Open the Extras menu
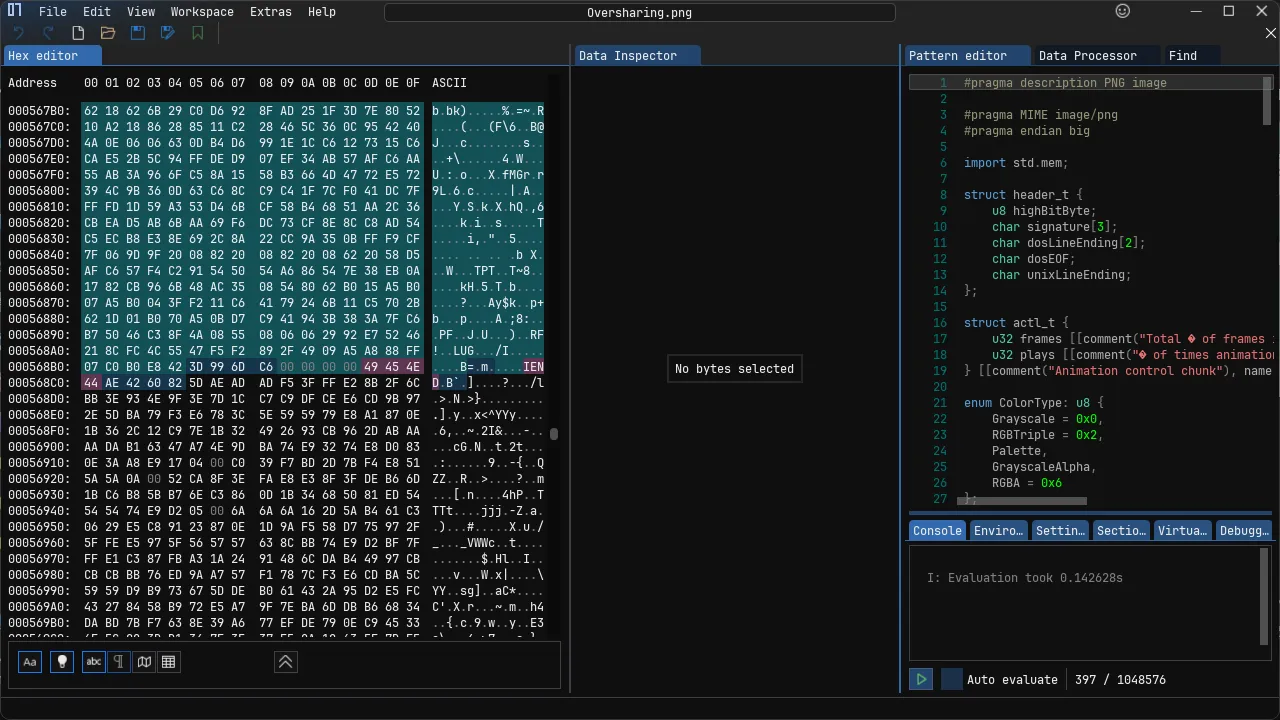The image size is (1280, 720). tap(270, 12)
